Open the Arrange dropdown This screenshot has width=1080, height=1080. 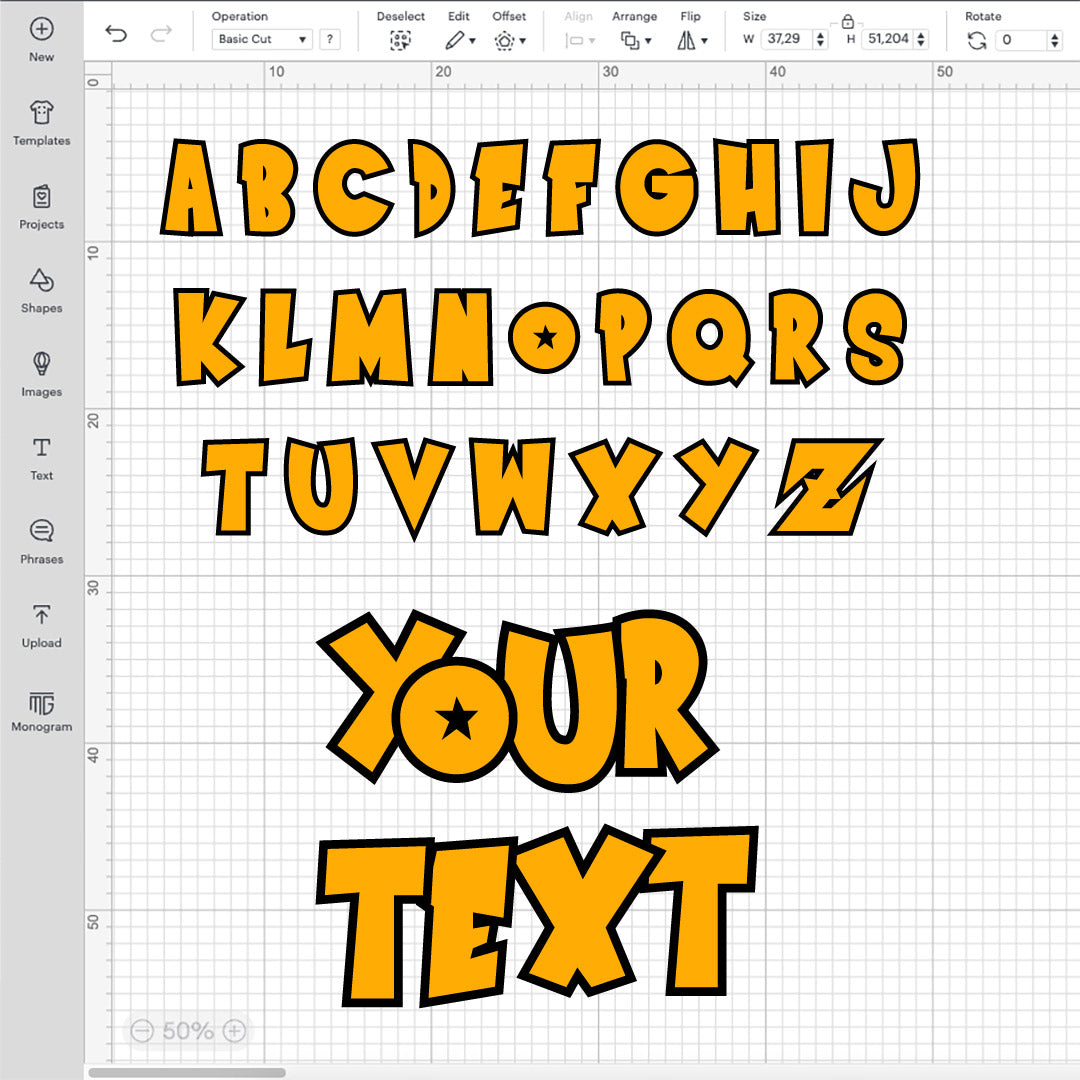[x=636, y=39]
